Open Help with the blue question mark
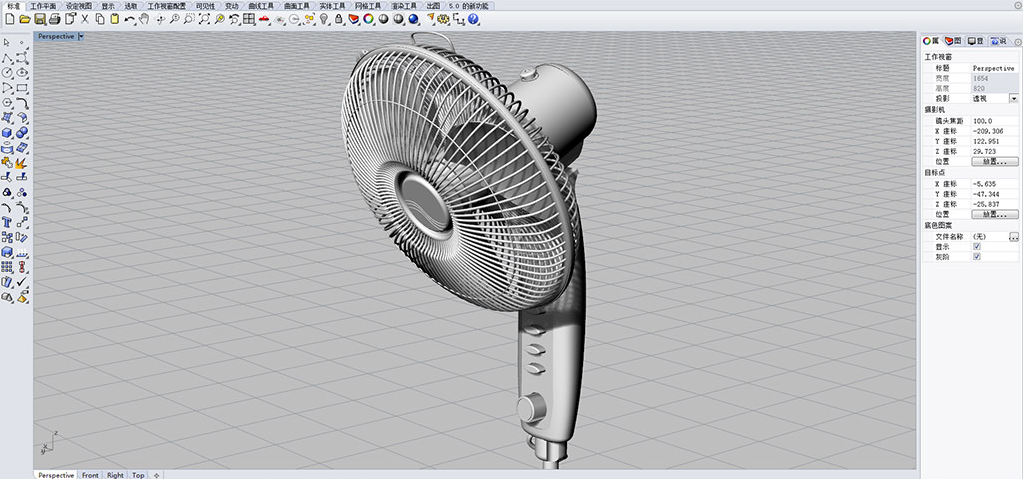 click(473, 19)
